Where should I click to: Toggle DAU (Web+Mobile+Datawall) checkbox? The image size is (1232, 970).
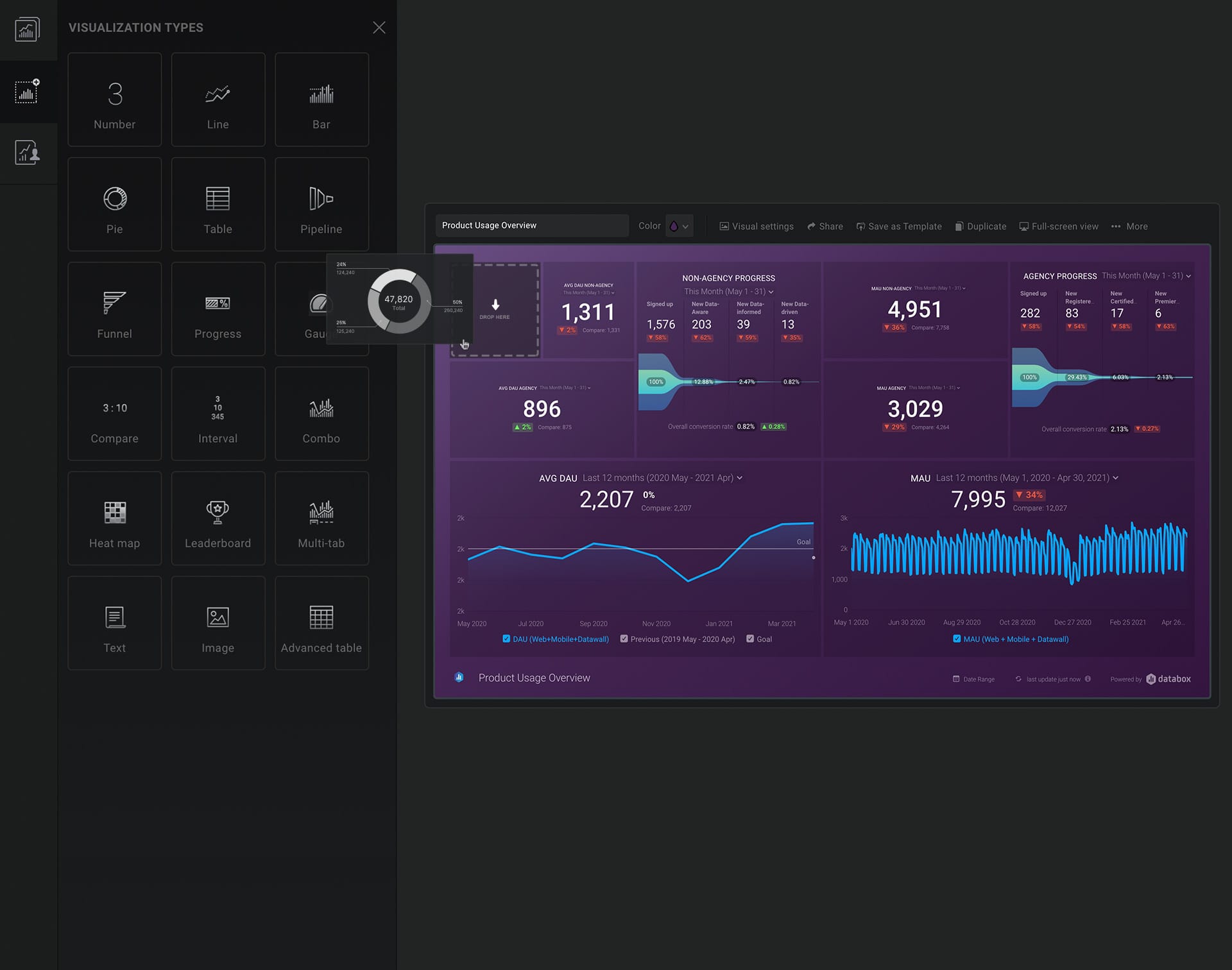[506, 639]
